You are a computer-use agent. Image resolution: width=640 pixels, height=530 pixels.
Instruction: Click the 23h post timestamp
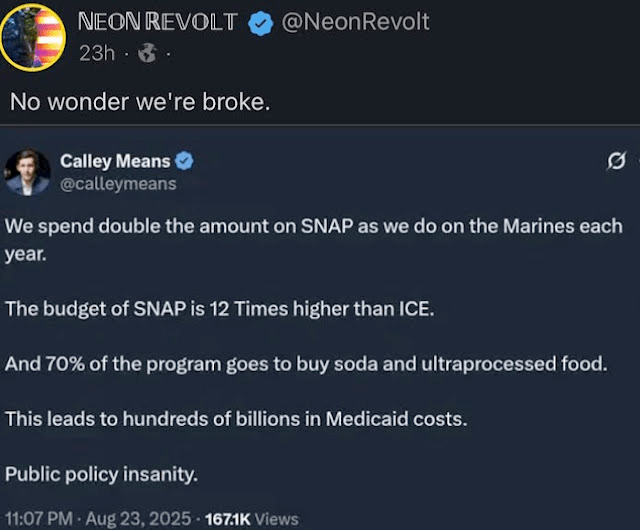[x=97, y=53]
